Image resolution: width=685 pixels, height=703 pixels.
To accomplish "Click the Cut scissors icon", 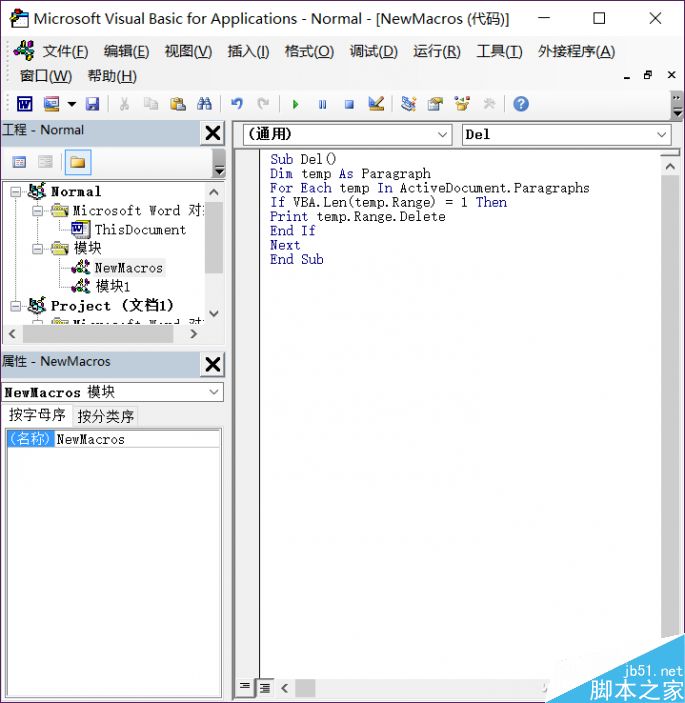I will pyautogui.click(x=125, y=104).
